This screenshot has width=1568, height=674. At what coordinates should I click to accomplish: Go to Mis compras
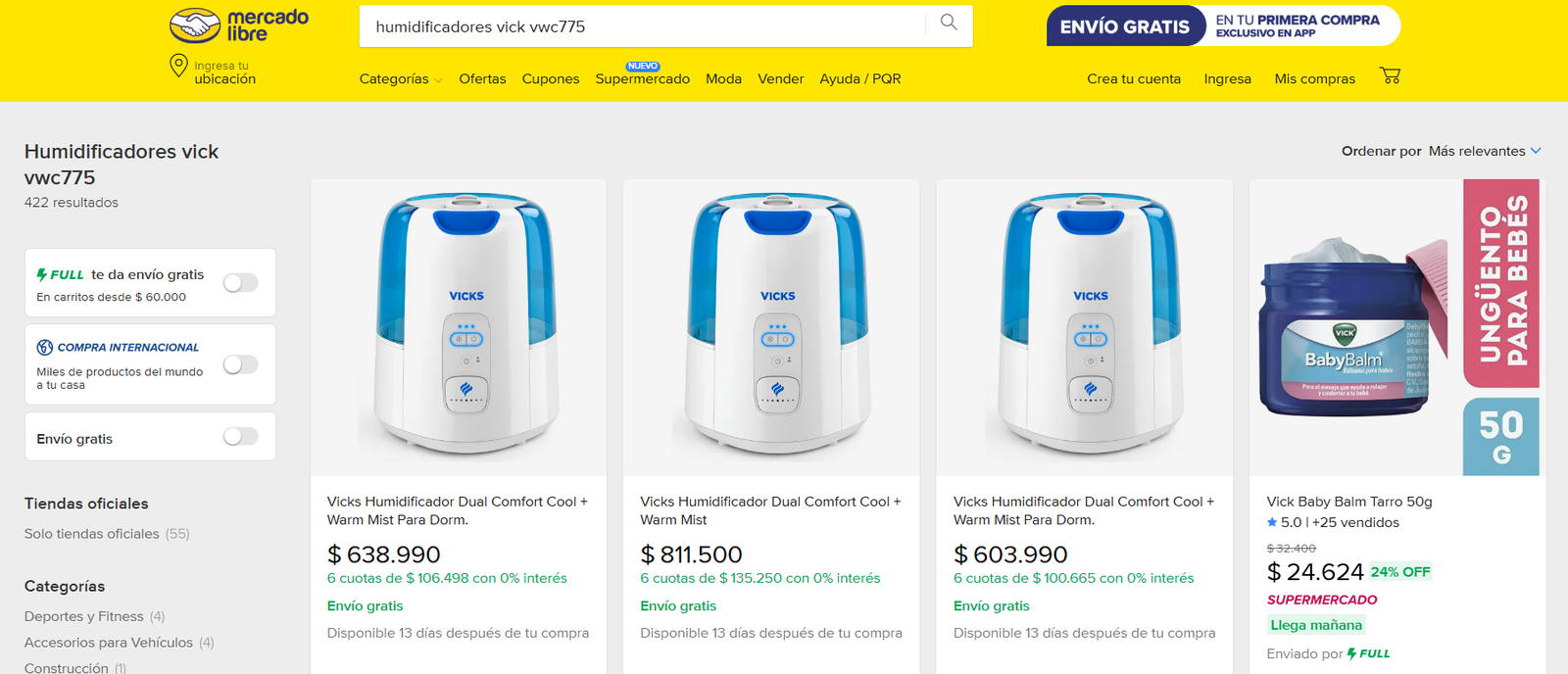pyautogui.click(x=1314, y=79)
